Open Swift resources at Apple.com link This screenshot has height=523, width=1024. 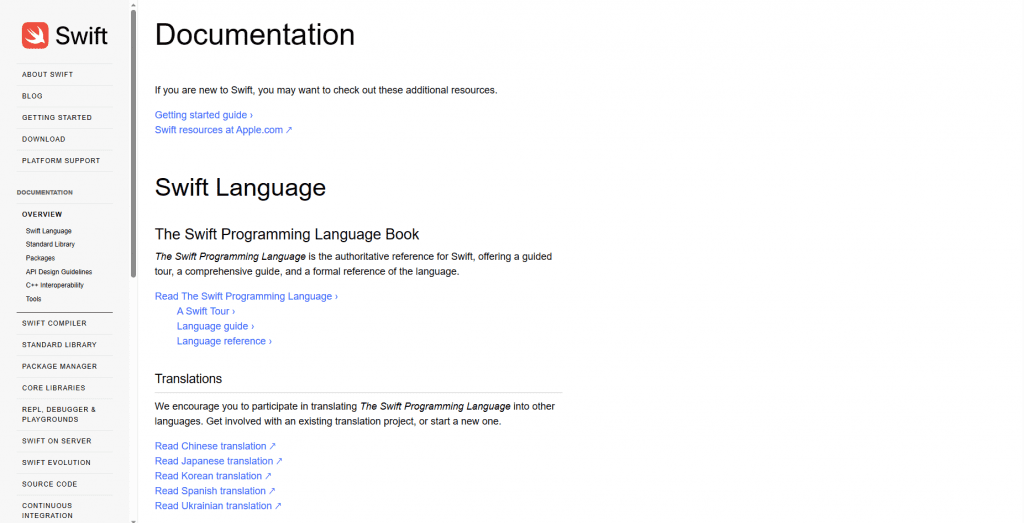tap(223, 130)
